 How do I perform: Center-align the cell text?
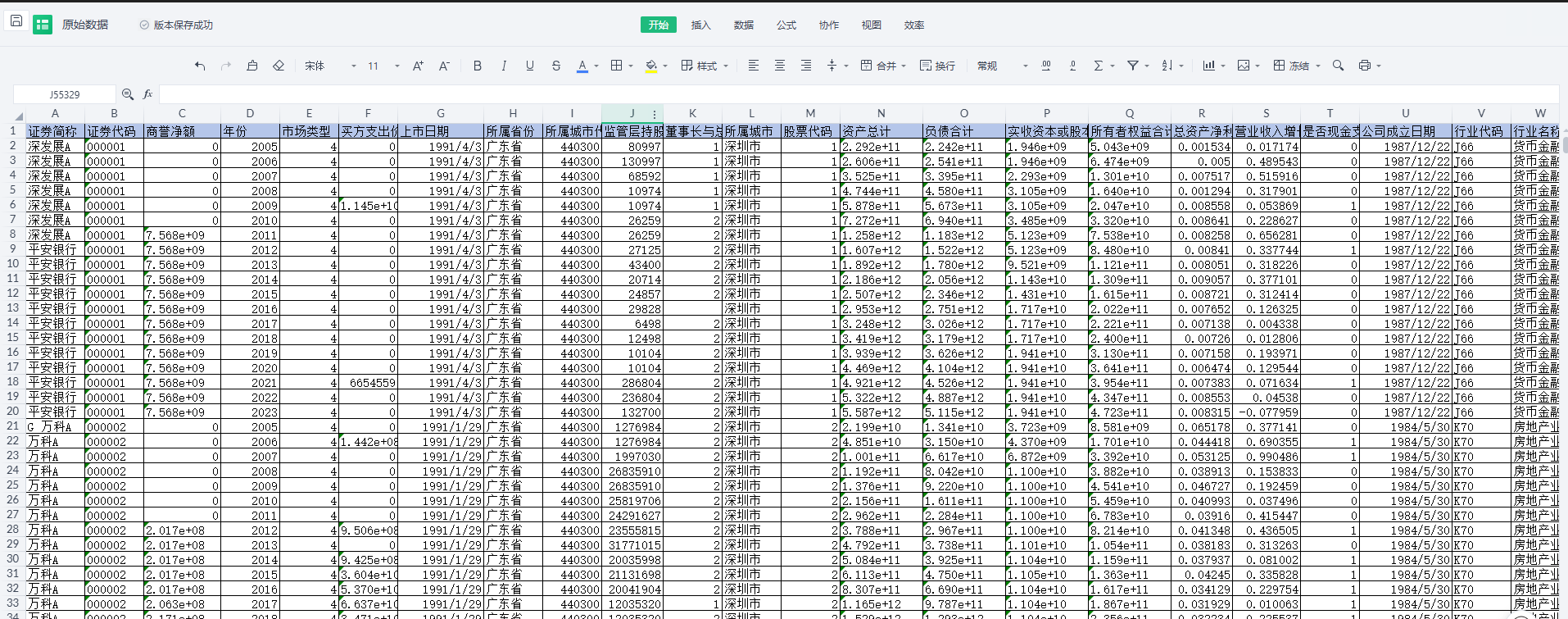point(780,66)
